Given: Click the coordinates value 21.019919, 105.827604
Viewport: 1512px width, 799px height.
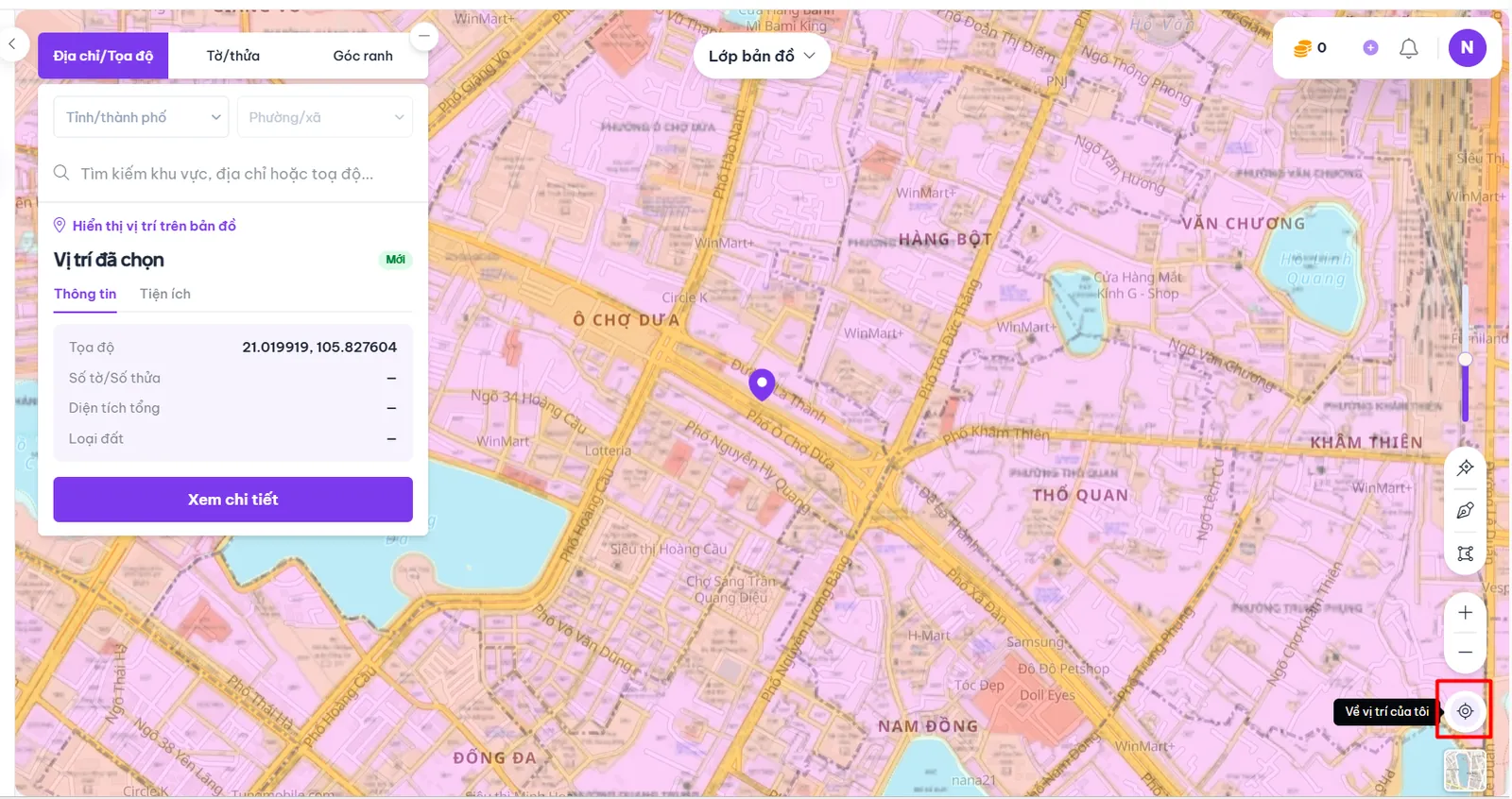Looking at the screenshot, I should 319,348.
